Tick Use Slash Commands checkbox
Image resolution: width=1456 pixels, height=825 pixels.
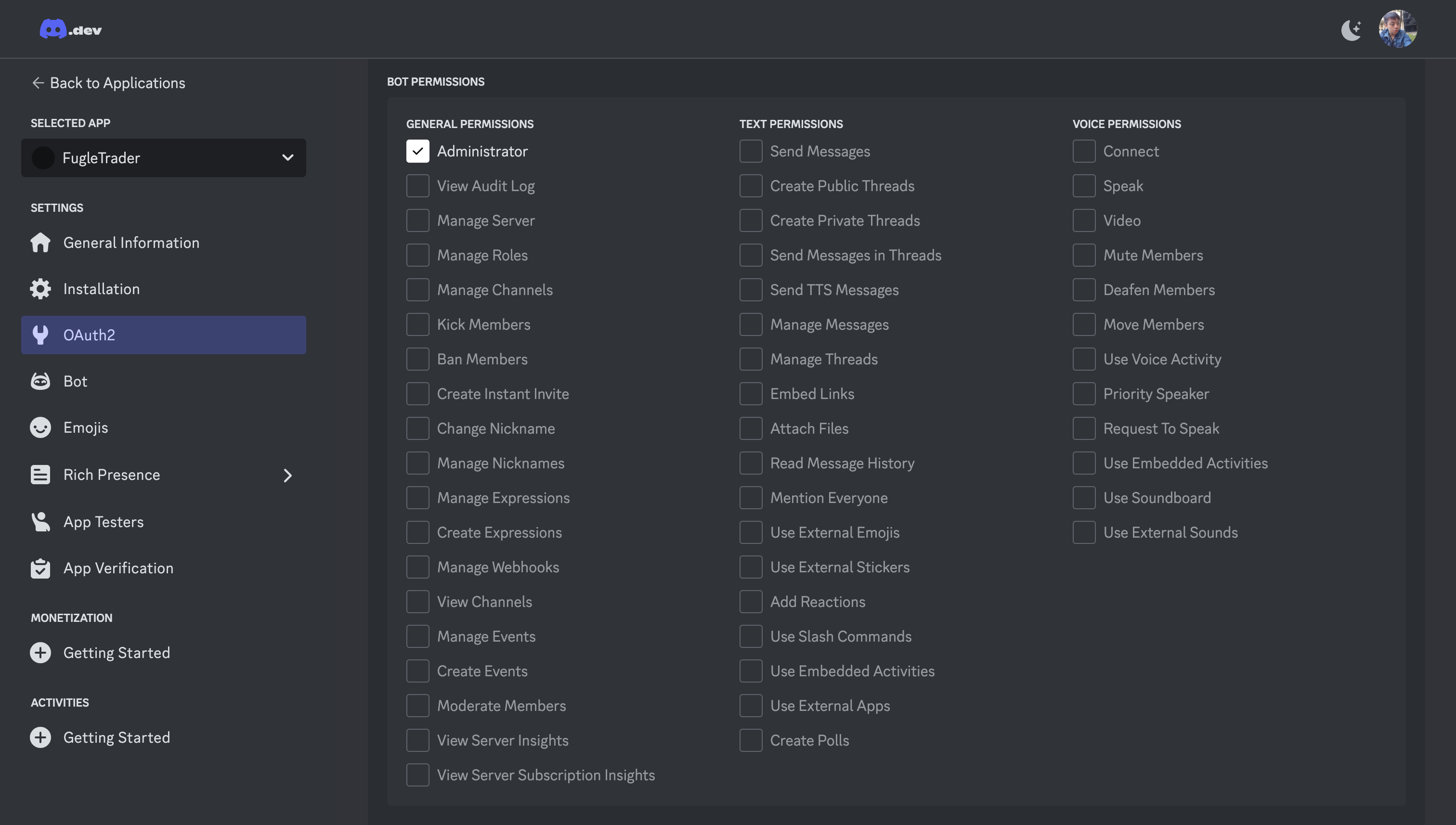(x=751, y=636)
